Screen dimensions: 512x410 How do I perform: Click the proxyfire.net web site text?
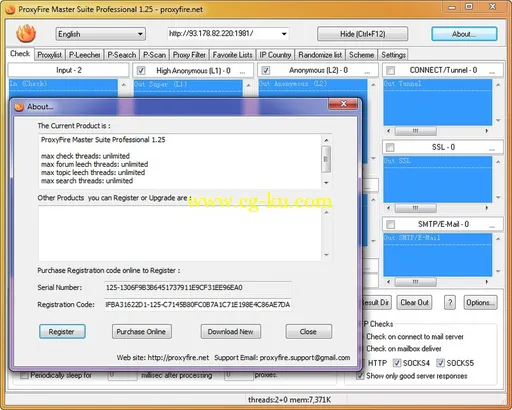[178, 358]
